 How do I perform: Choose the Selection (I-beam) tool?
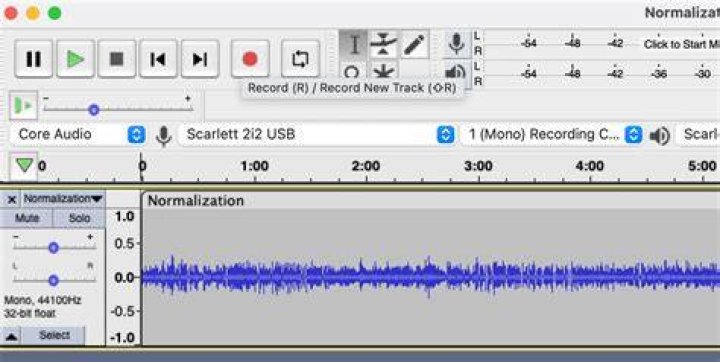(x=354, y=45)
